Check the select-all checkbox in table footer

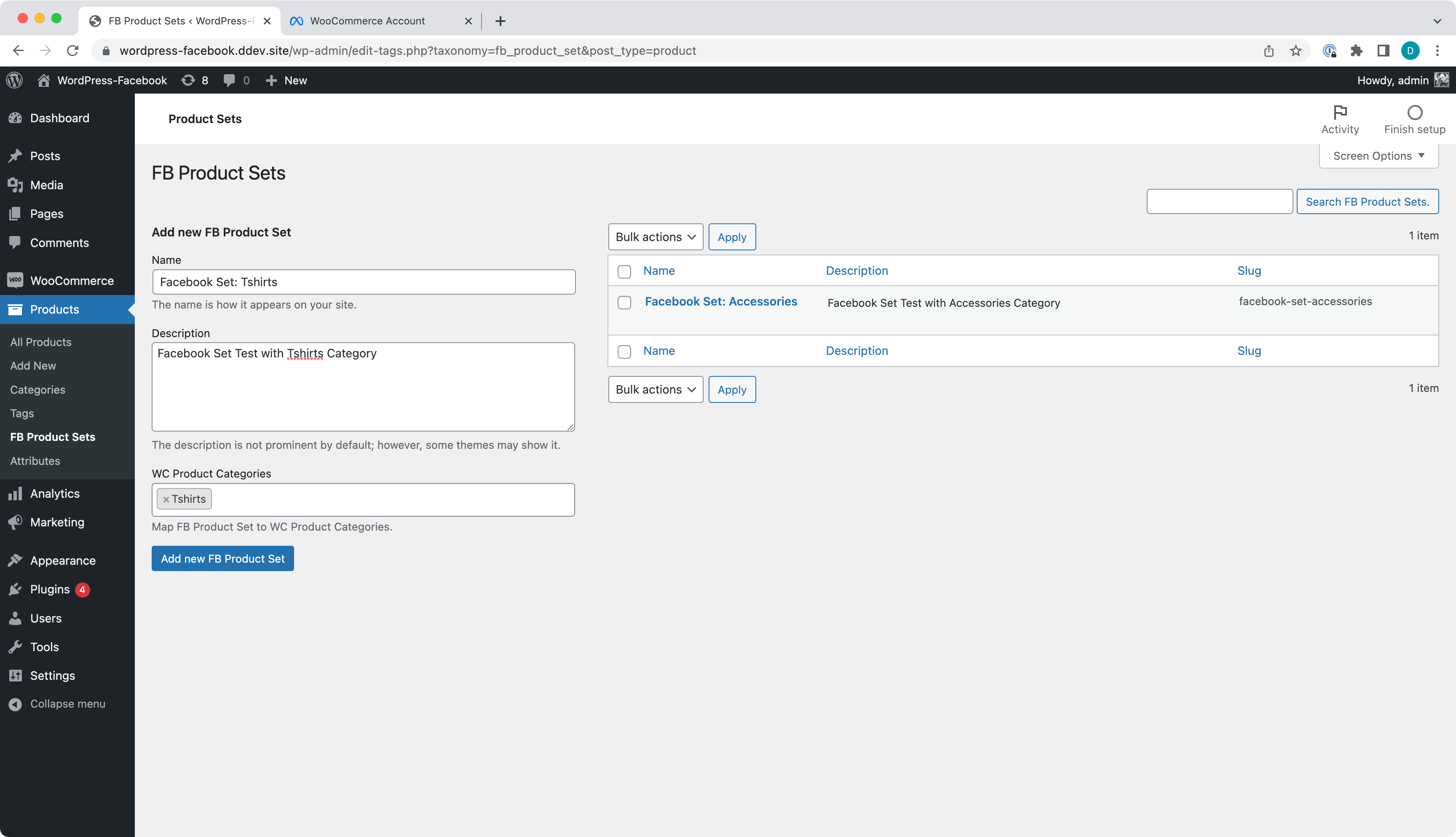coord(624,351)
